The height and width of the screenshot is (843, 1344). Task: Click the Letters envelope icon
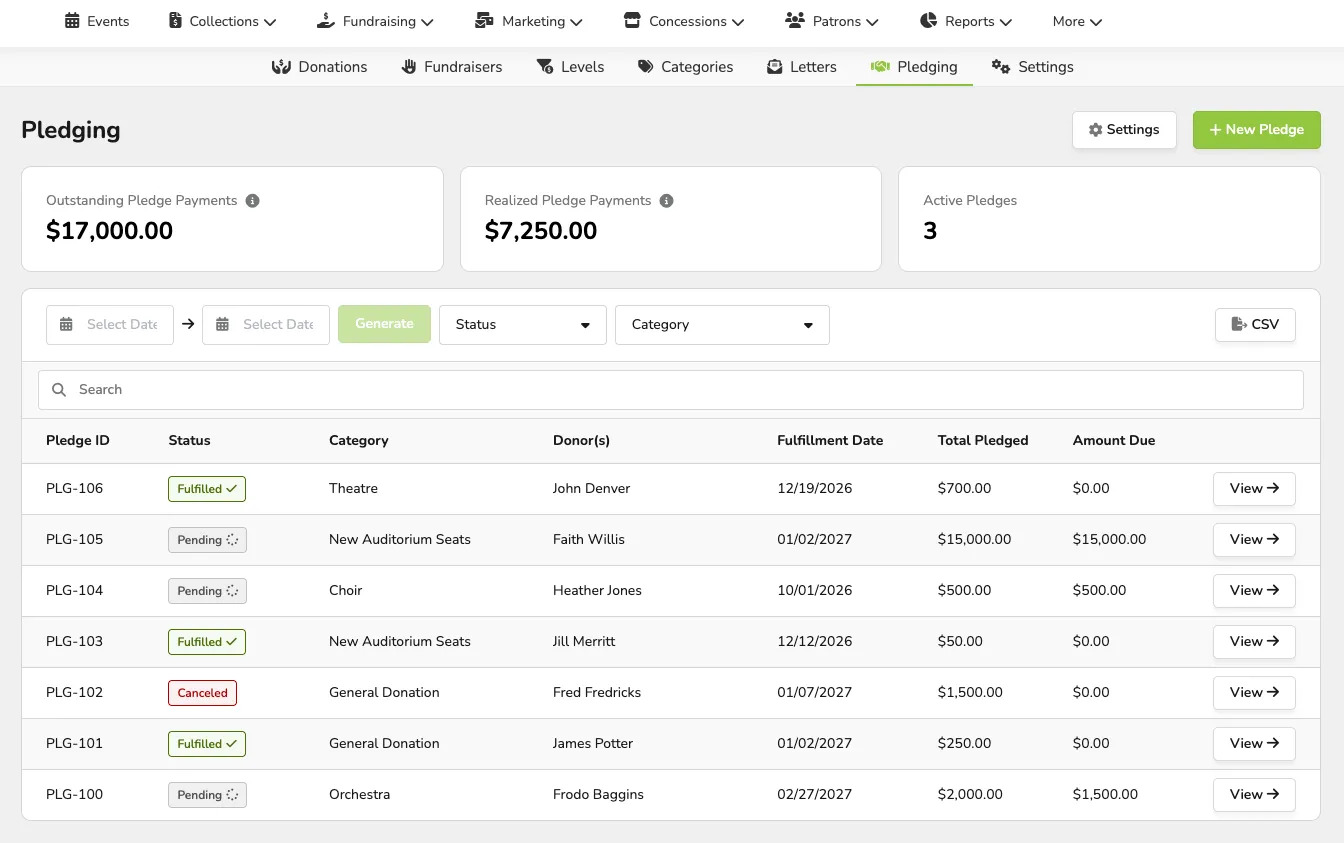pos(775,67)
